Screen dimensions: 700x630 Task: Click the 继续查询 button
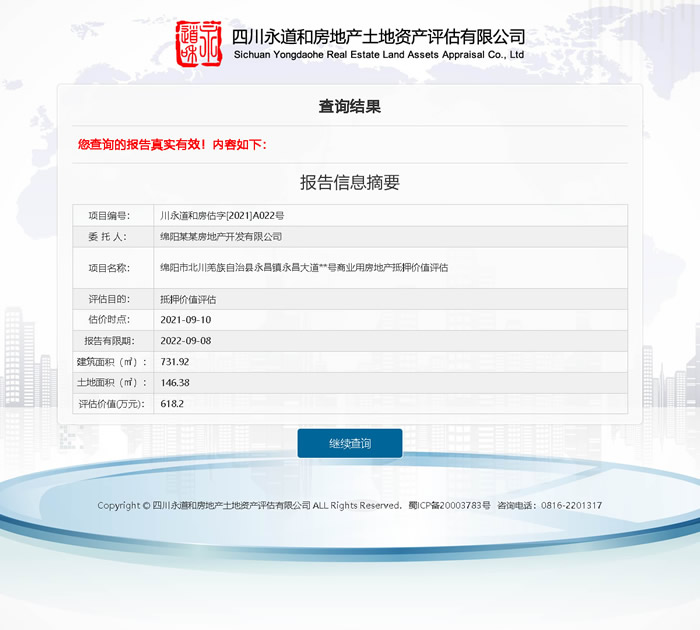350,443
